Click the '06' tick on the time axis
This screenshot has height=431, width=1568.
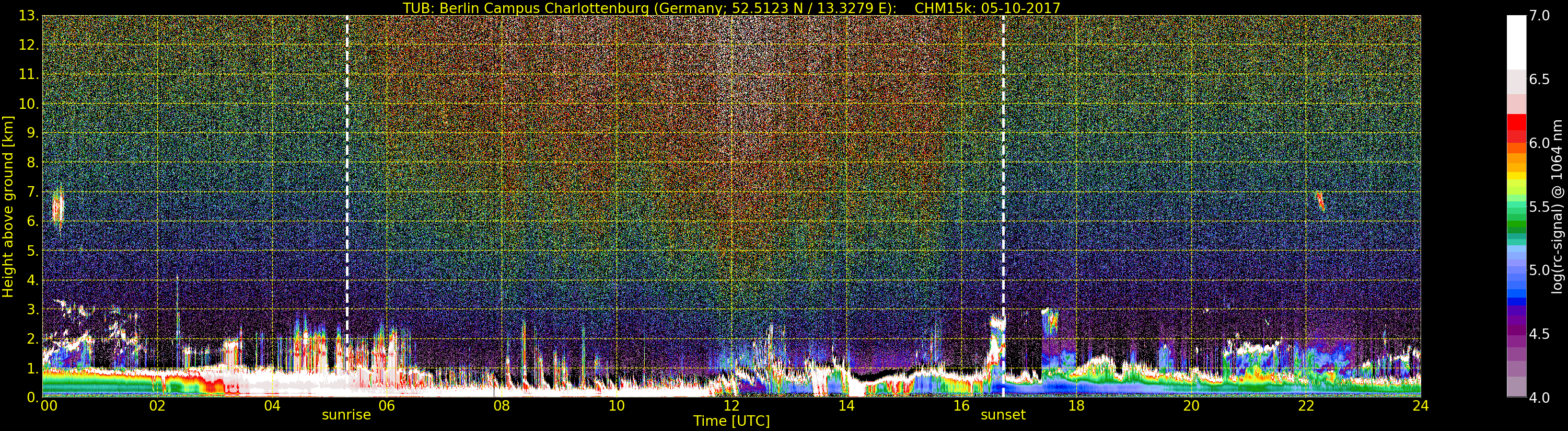click(x=387, y=406)
